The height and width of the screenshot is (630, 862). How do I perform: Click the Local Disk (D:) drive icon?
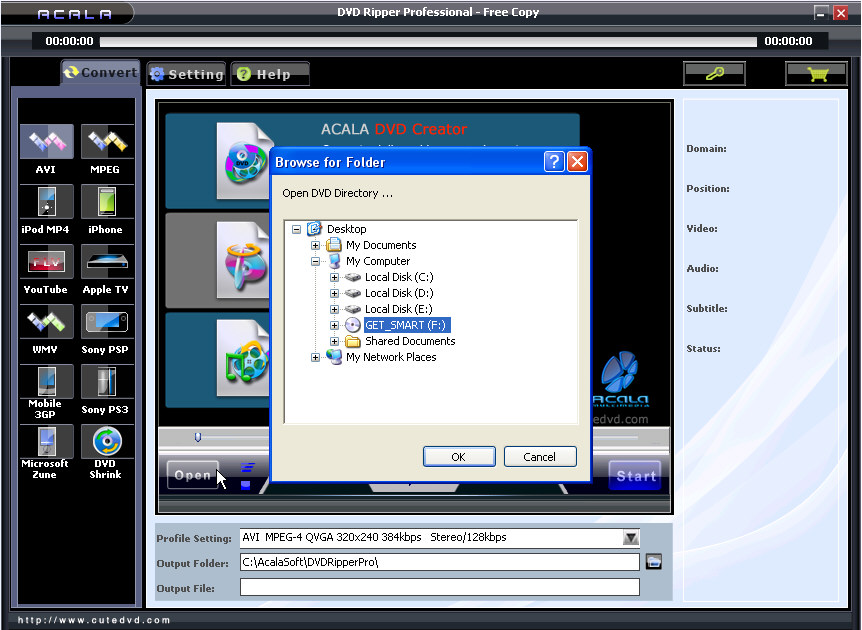353,293
